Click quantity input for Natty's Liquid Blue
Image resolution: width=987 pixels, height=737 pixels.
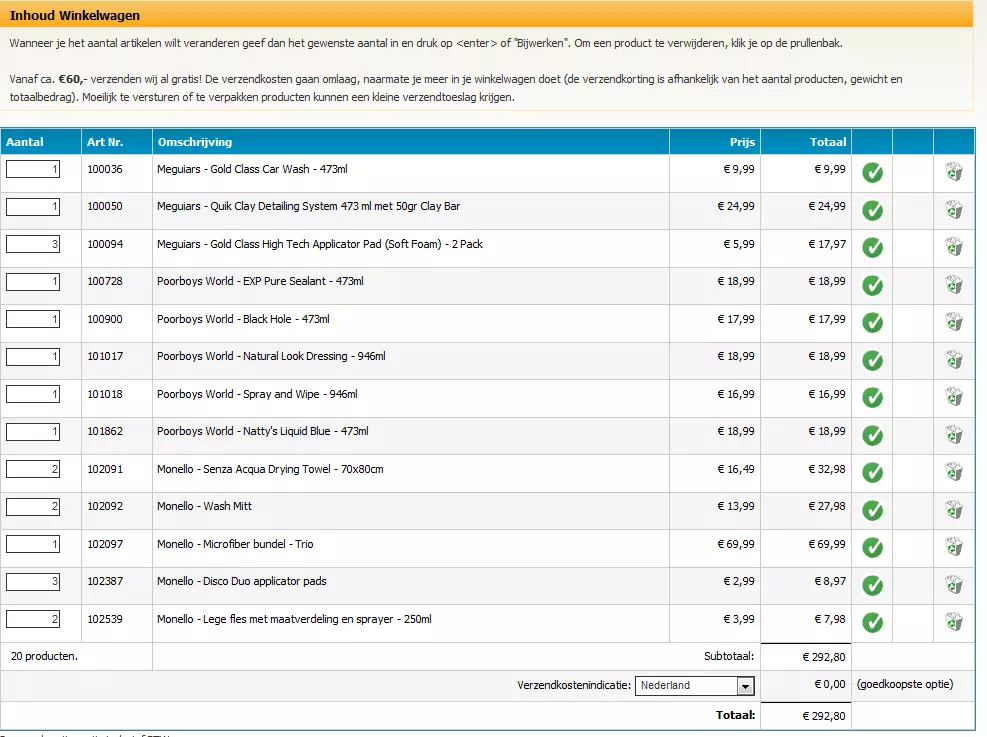pos(33,432)
